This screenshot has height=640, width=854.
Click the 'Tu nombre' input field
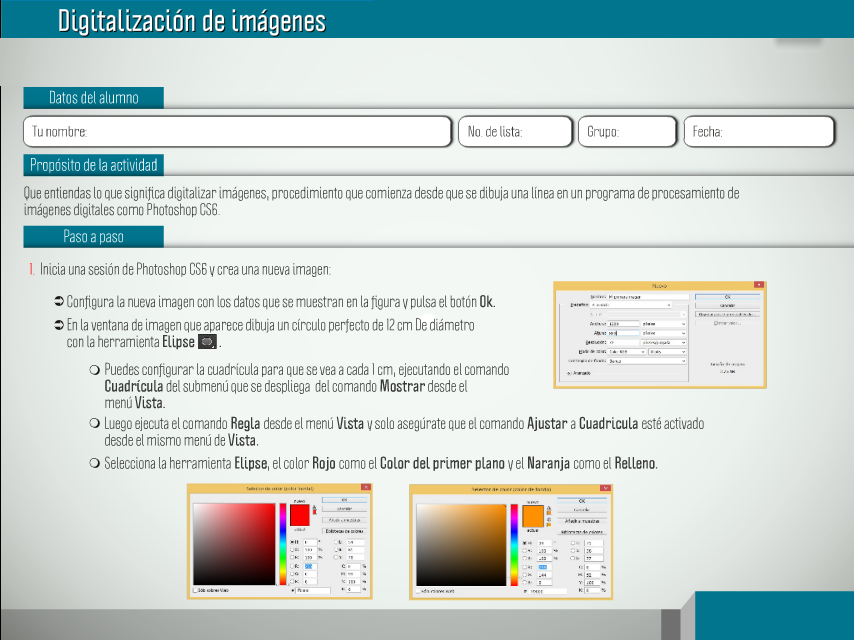238,132
